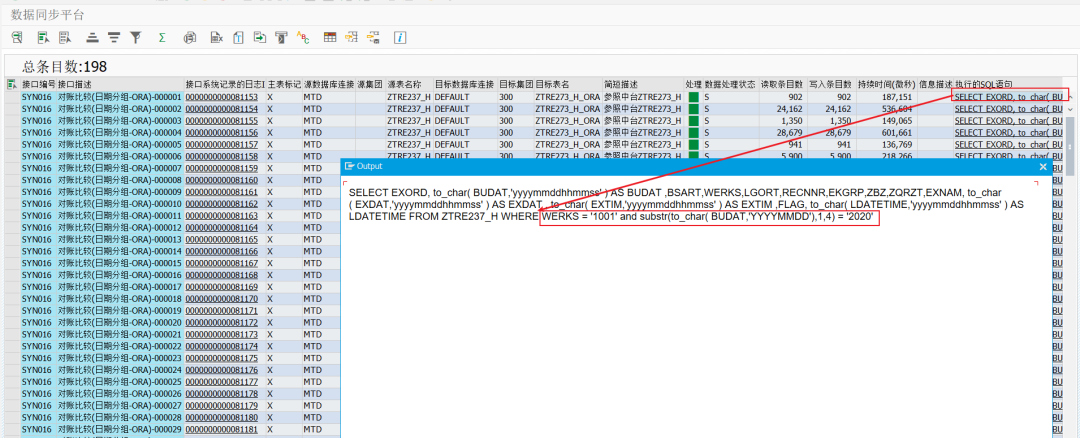Click the select-all-rows icon in the grid corner
Viewport: 1080px width, 438px height.
[12, 84]
